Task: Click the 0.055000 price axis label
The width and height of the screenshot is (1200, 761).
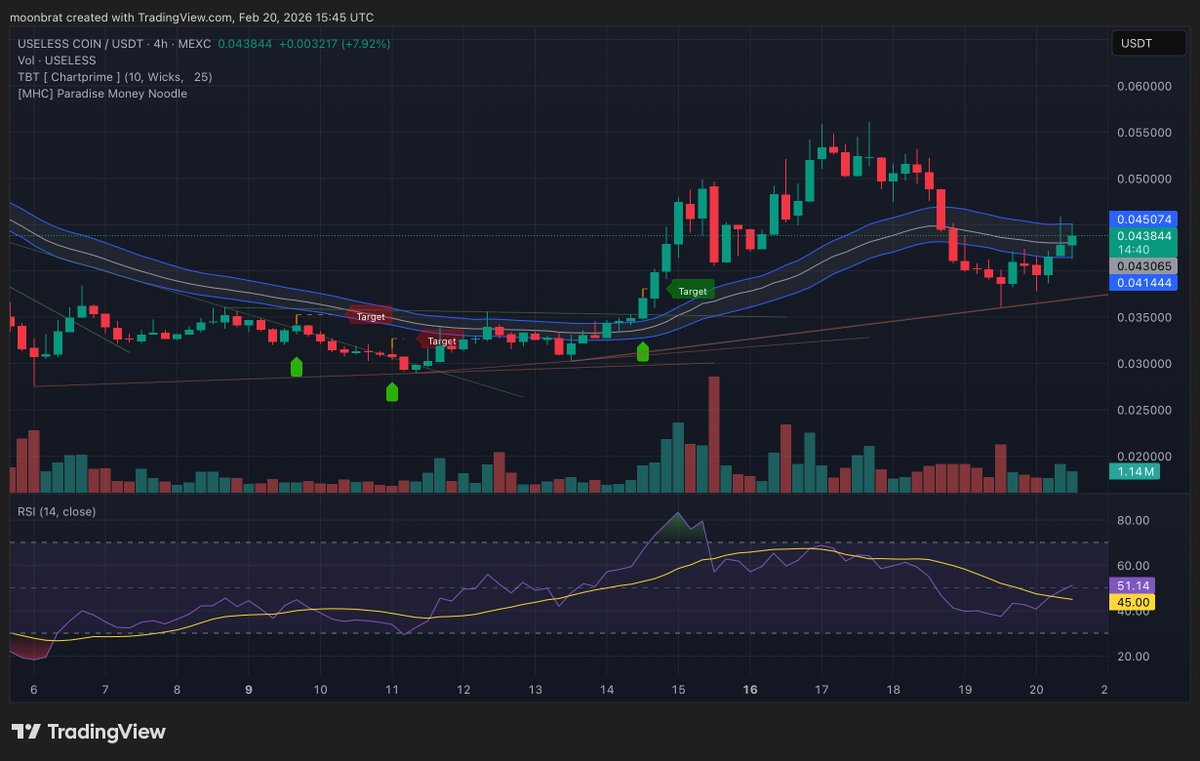Action: click(x=1143, y=132)
